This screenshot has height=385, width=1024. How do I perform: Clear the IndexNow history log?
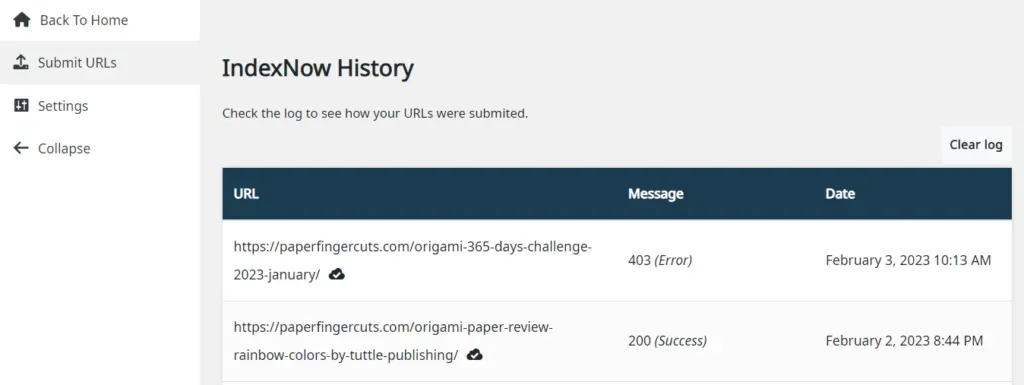tap(976, 145)
